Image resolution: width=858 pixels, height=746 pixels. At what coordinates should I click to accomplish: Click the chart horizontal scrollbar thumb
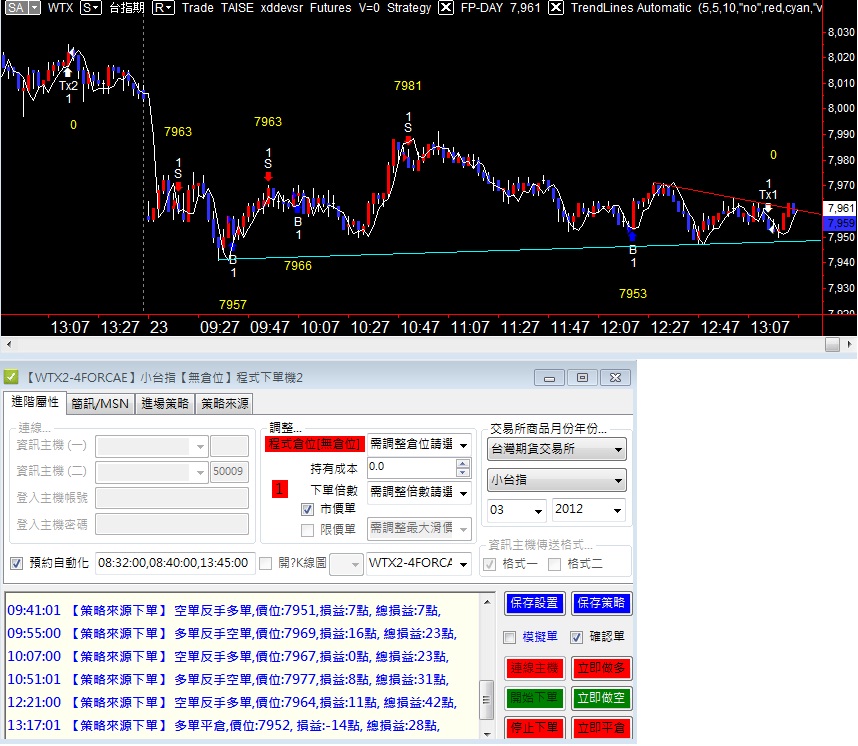pos(832,344)
